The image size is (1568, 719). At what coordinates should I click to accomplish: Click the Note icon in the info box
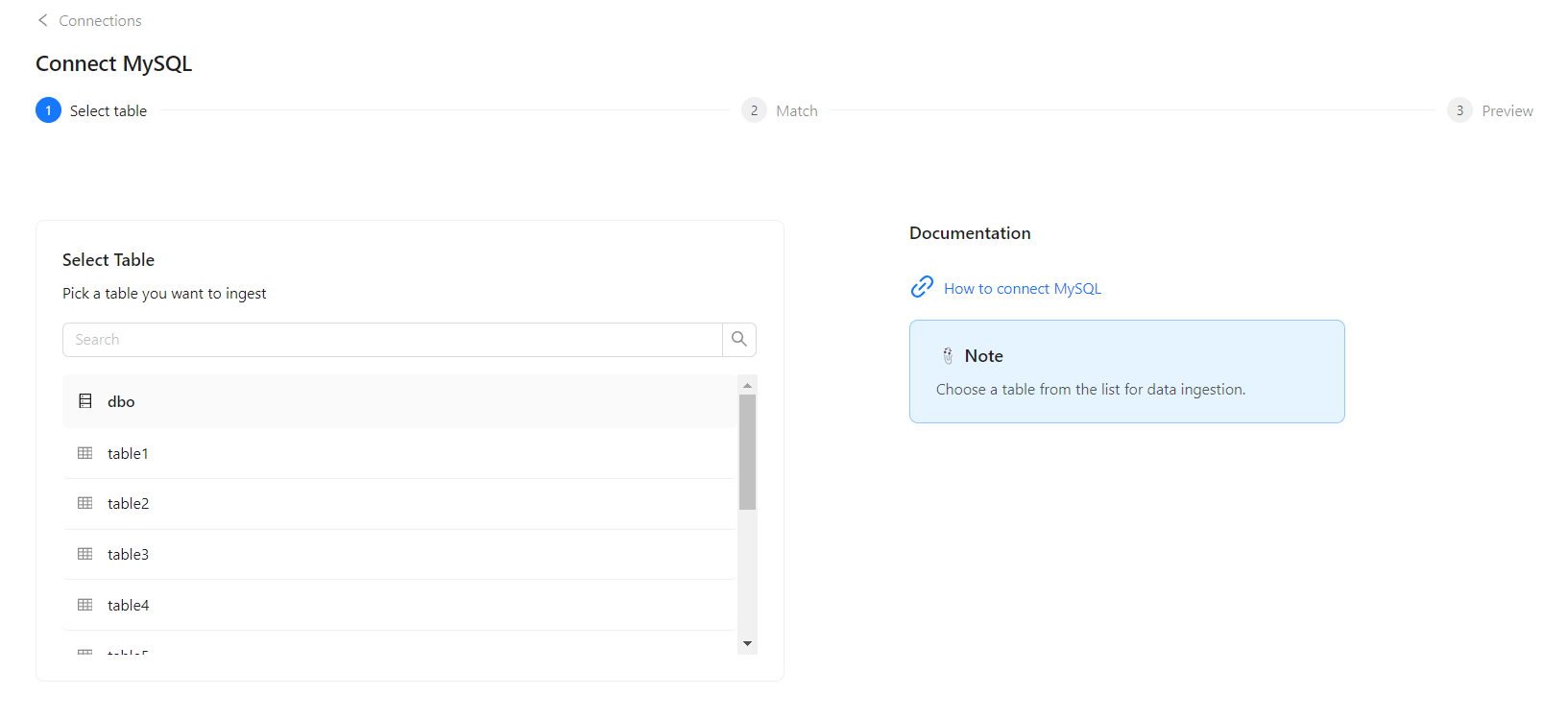948,356
